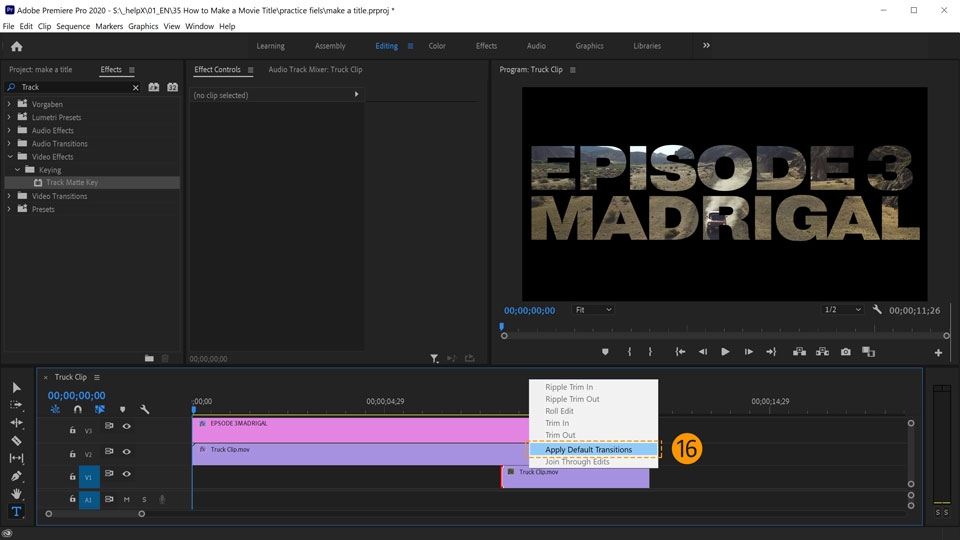Click Mark Out button
Image resolution: width=960 pixels, height=540 pixels.
click(x=650, y=352)
